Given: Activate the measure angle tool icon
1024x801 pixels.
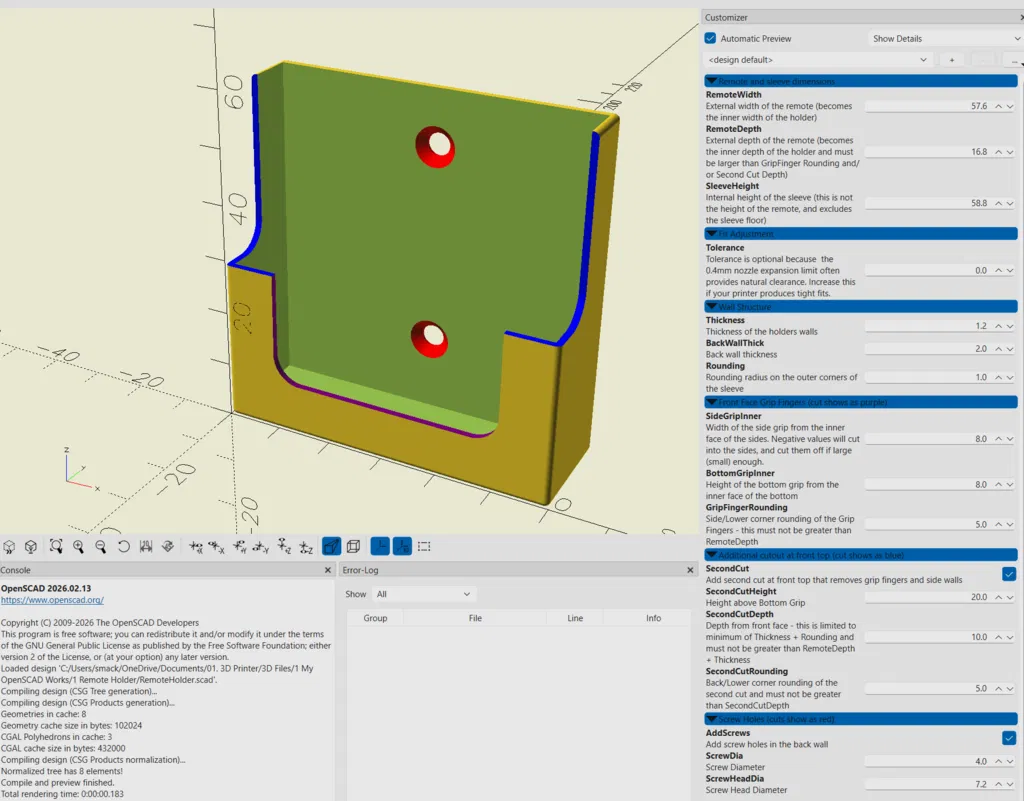Looking at the screenshot, I should (168, 546).
